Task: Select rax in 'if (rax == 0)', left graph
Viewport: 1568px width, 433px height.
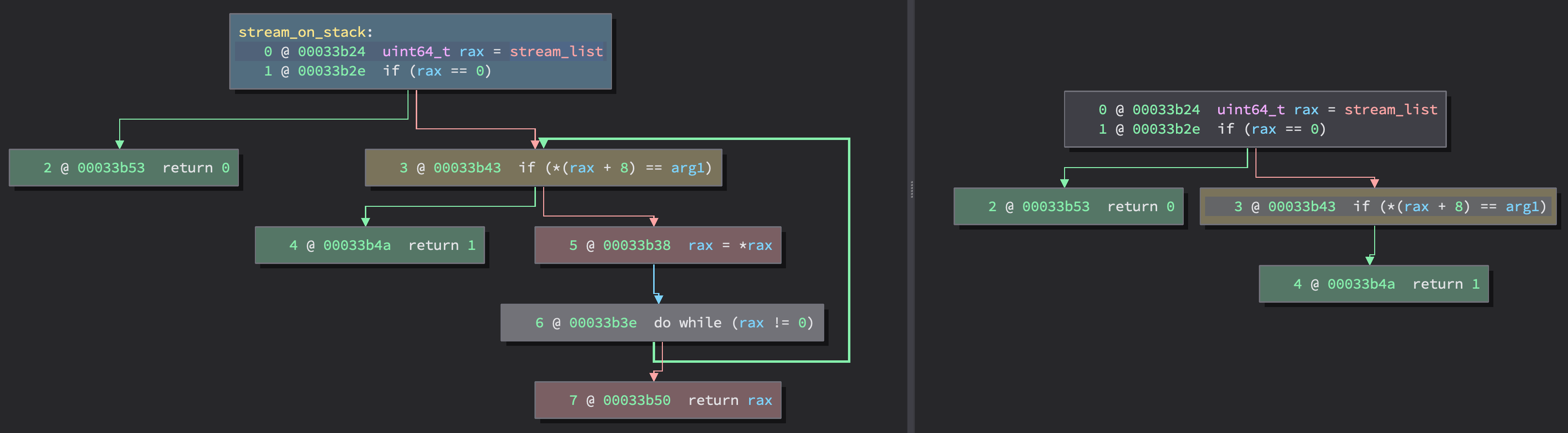Action: [x=429, y=71]
